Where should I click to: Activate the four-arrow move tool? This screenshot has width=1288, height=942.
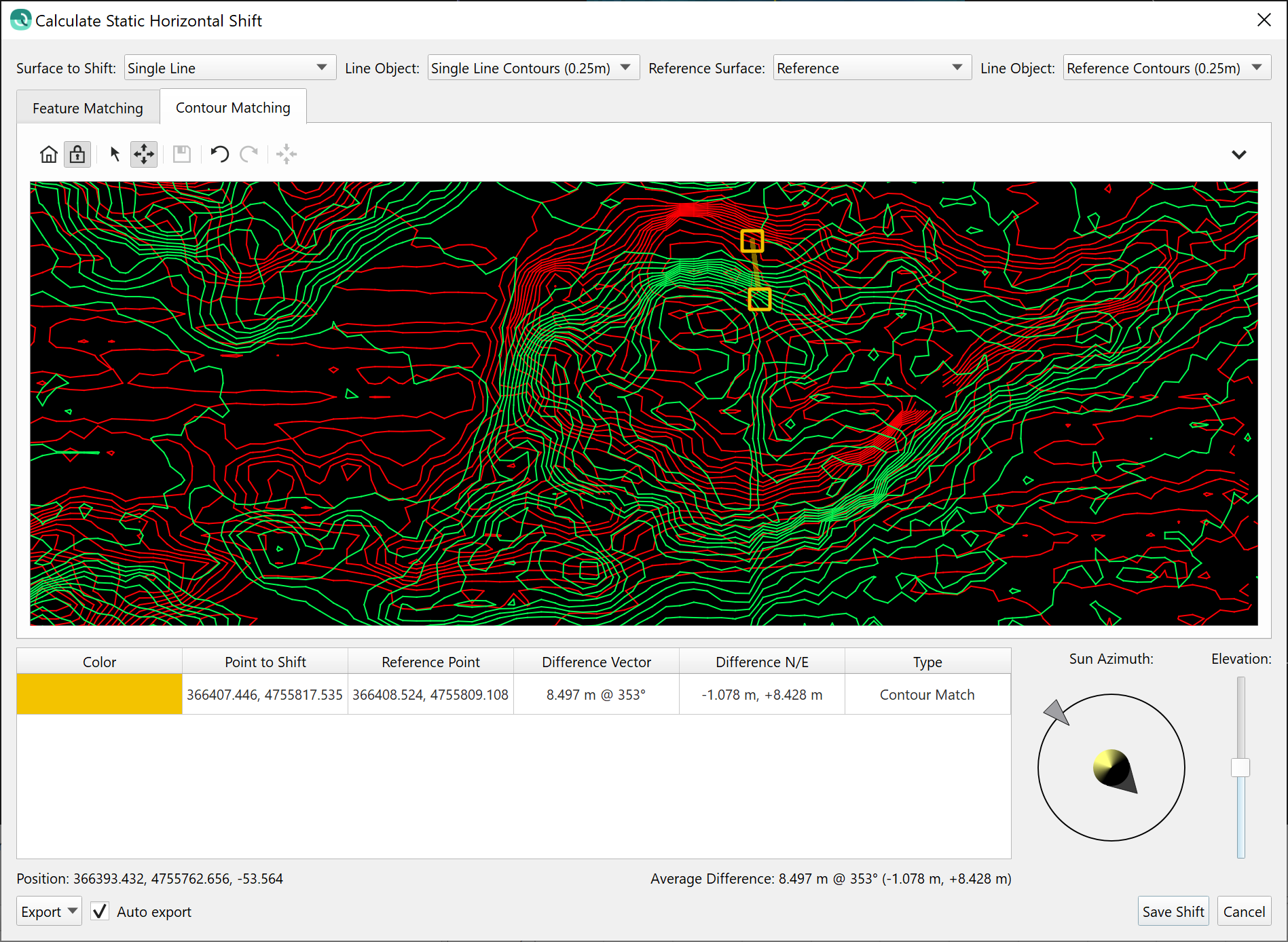click(144, 155)
